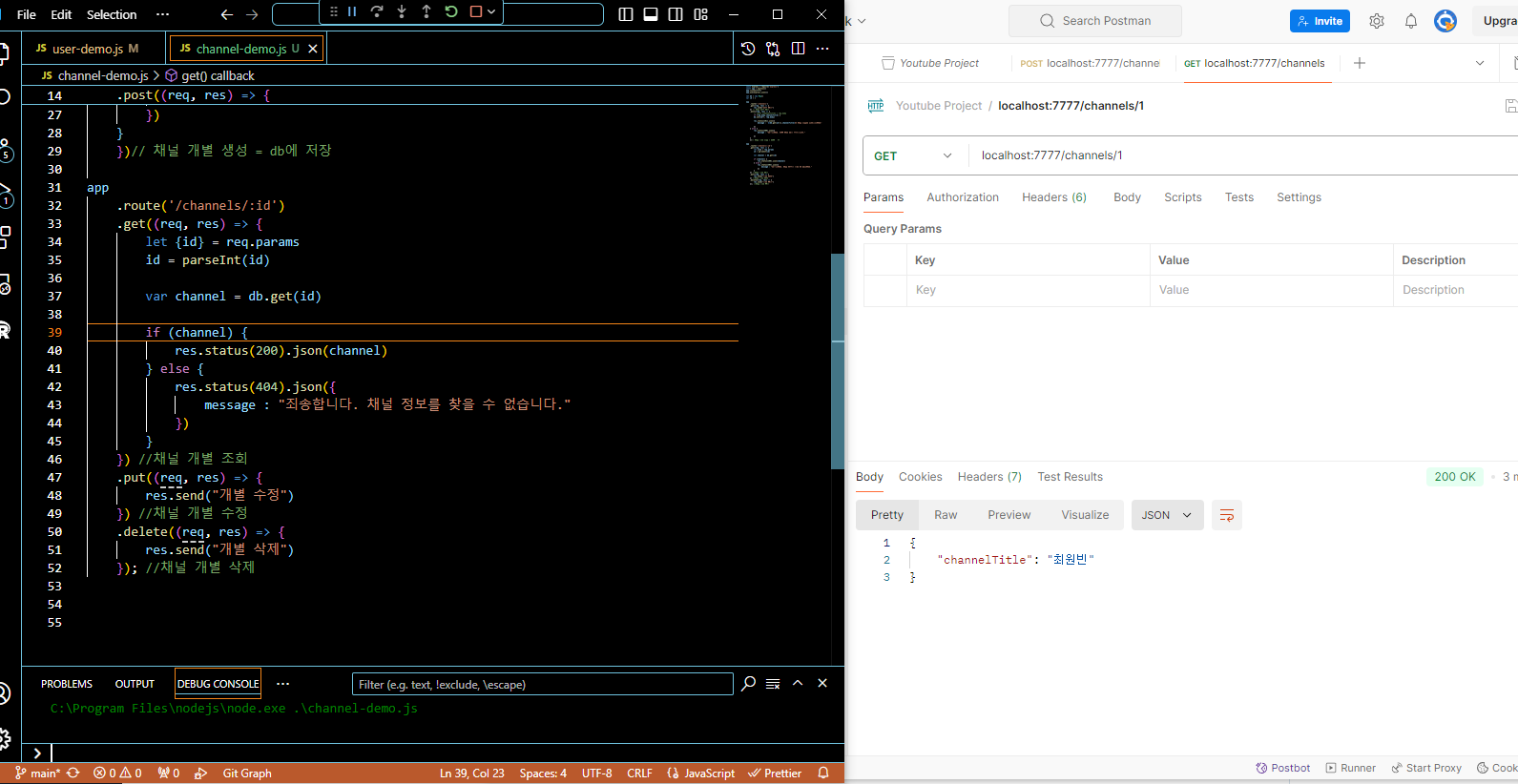Click the Prettier status bar item

(x=775, y=774)
